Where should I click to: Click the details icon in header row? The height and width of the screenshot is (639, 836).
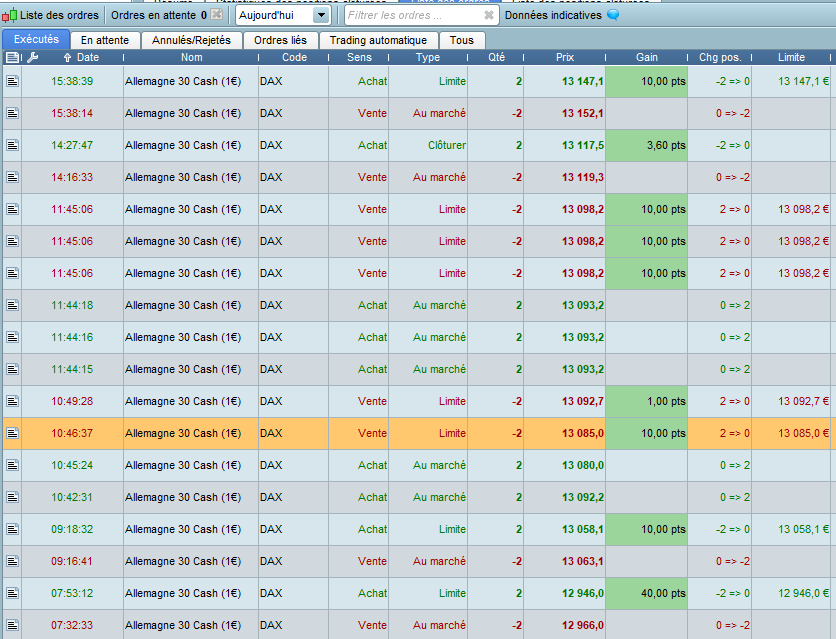12,57
